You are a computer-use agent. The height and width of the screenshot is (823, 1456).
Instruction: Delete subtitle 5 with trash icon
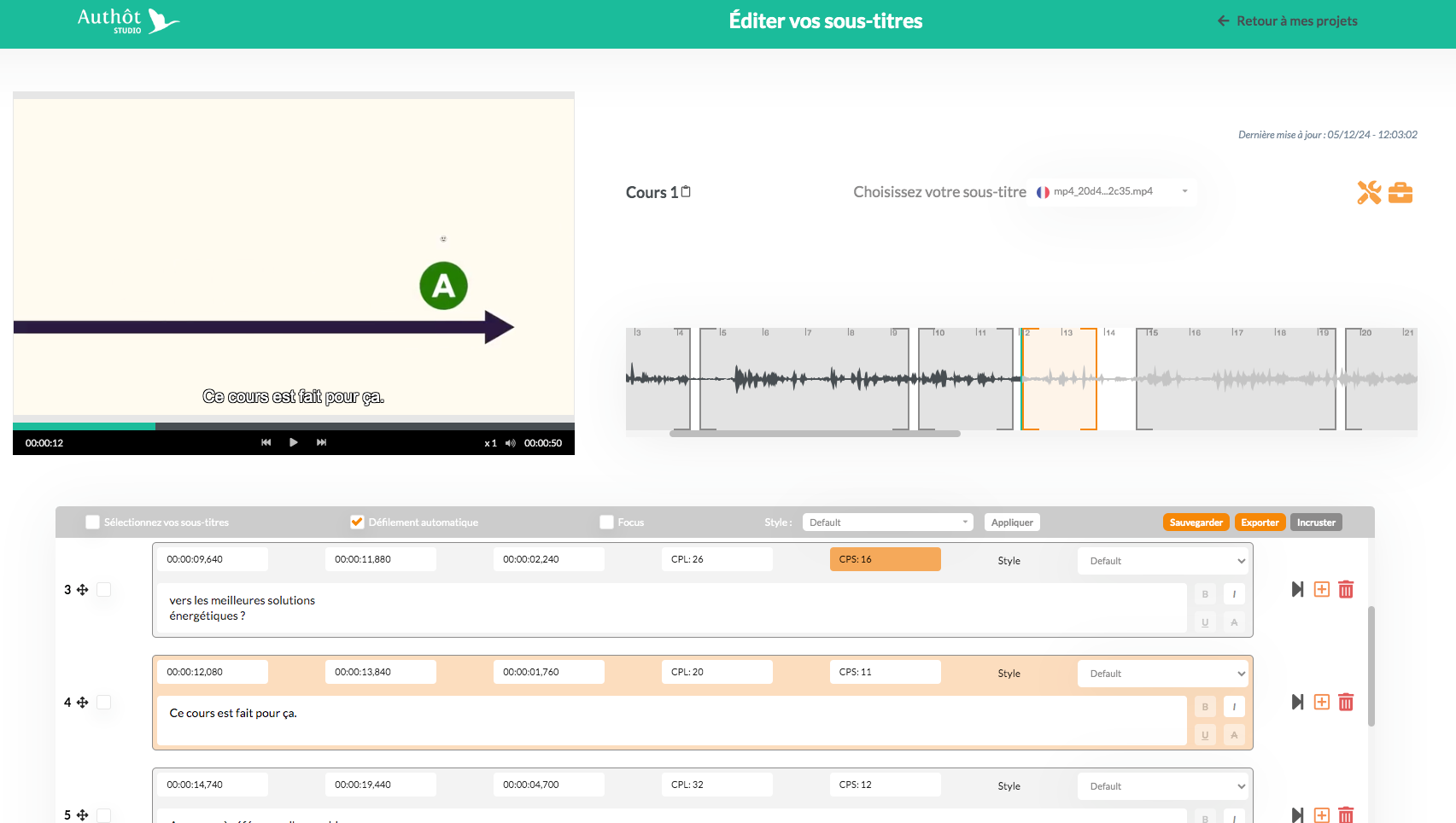pos(1346,814)
